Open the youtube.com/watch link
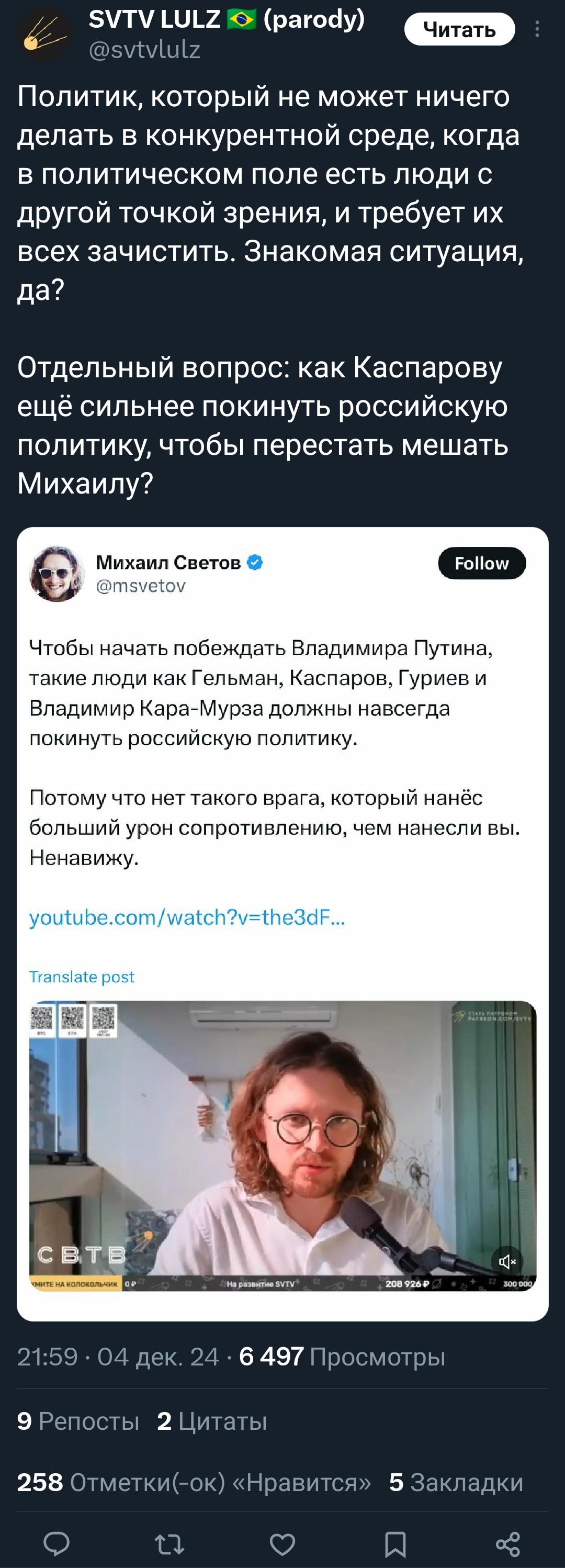This screenshot has width=565, height=1568. 187,917
